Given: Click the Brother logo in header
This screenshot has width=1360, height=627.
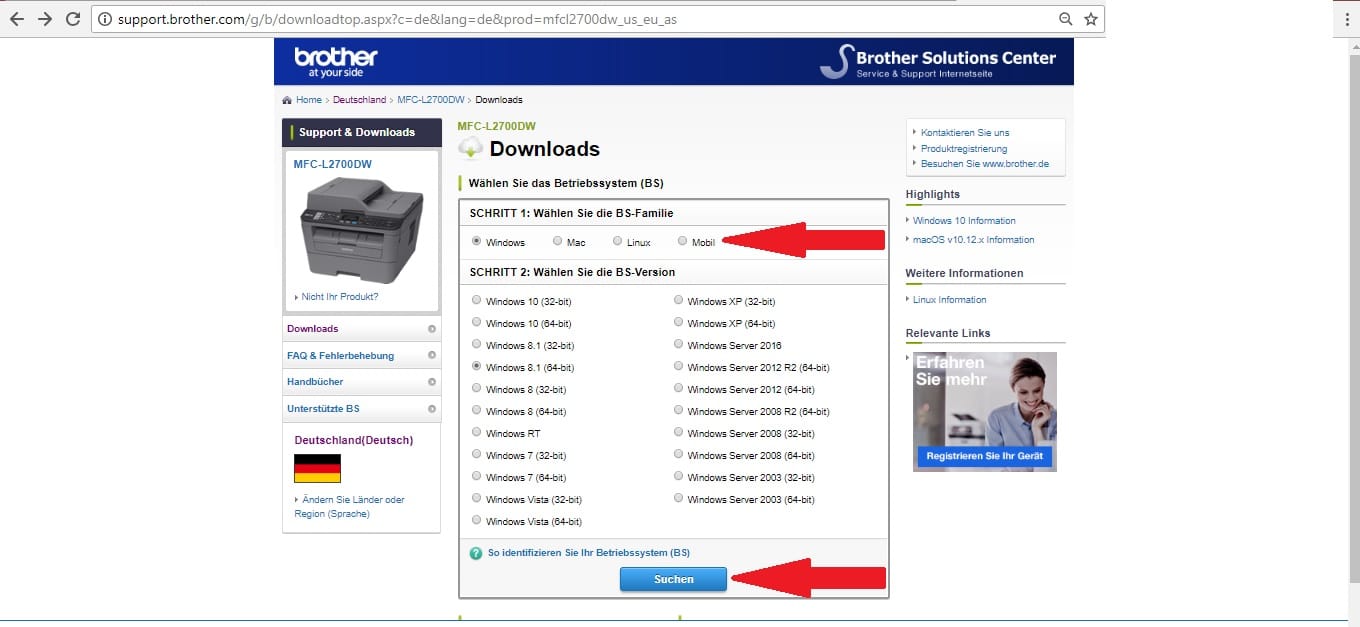Looking at the screenshot, I should (x=335, y=61).
